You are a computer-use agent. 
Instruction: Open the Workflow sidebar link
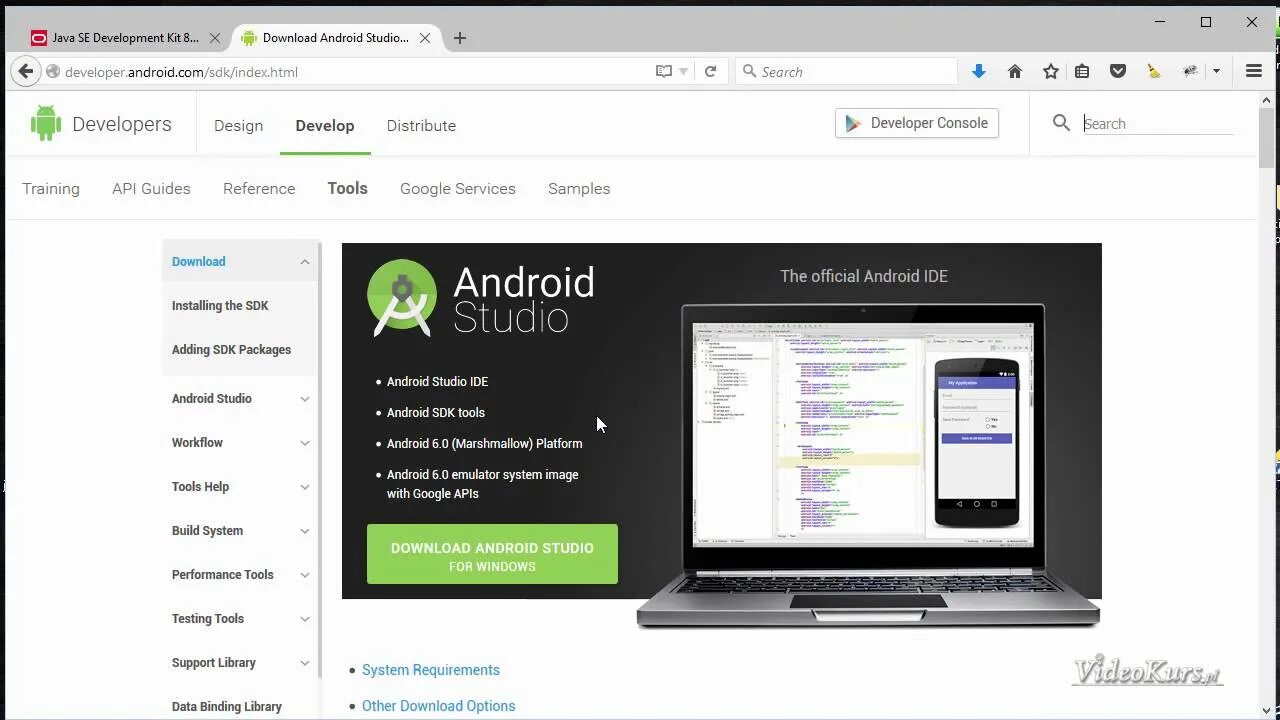click(x=197, y=443)
